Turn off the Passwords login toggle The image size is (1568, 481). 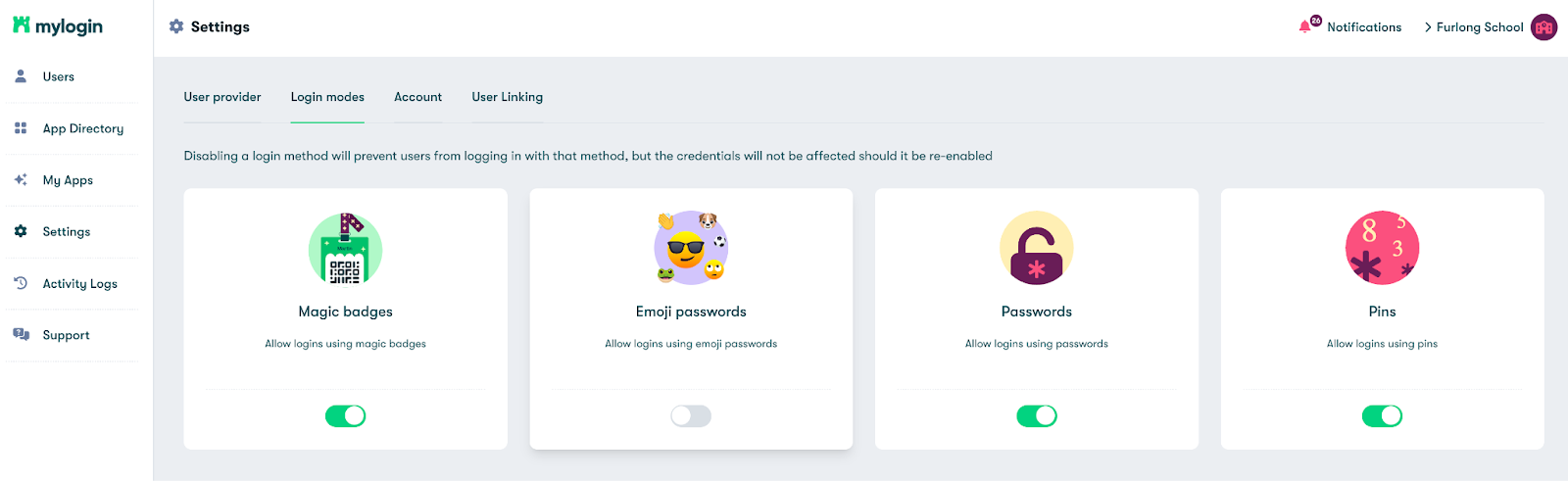click(x=1037, y=416)
